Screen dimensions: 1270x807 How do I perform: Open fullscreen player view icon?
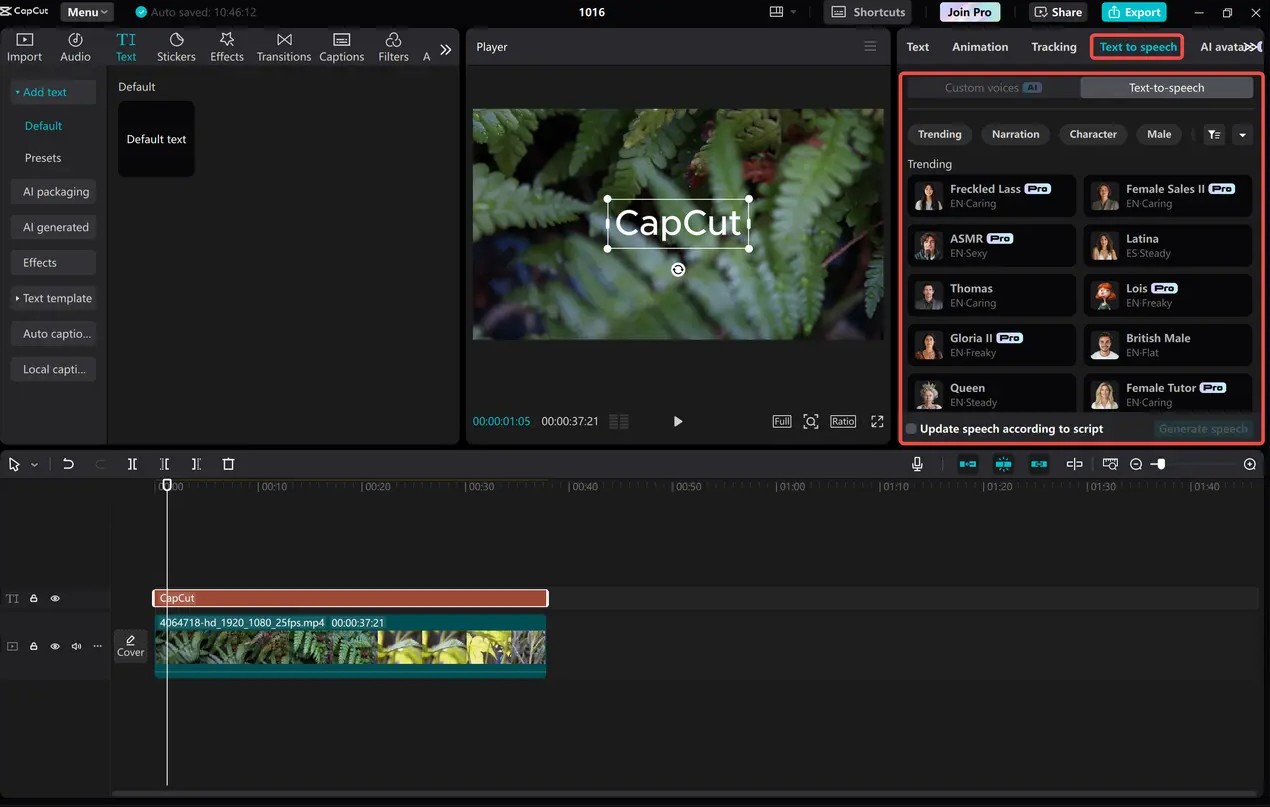click(x=877, y=421)
